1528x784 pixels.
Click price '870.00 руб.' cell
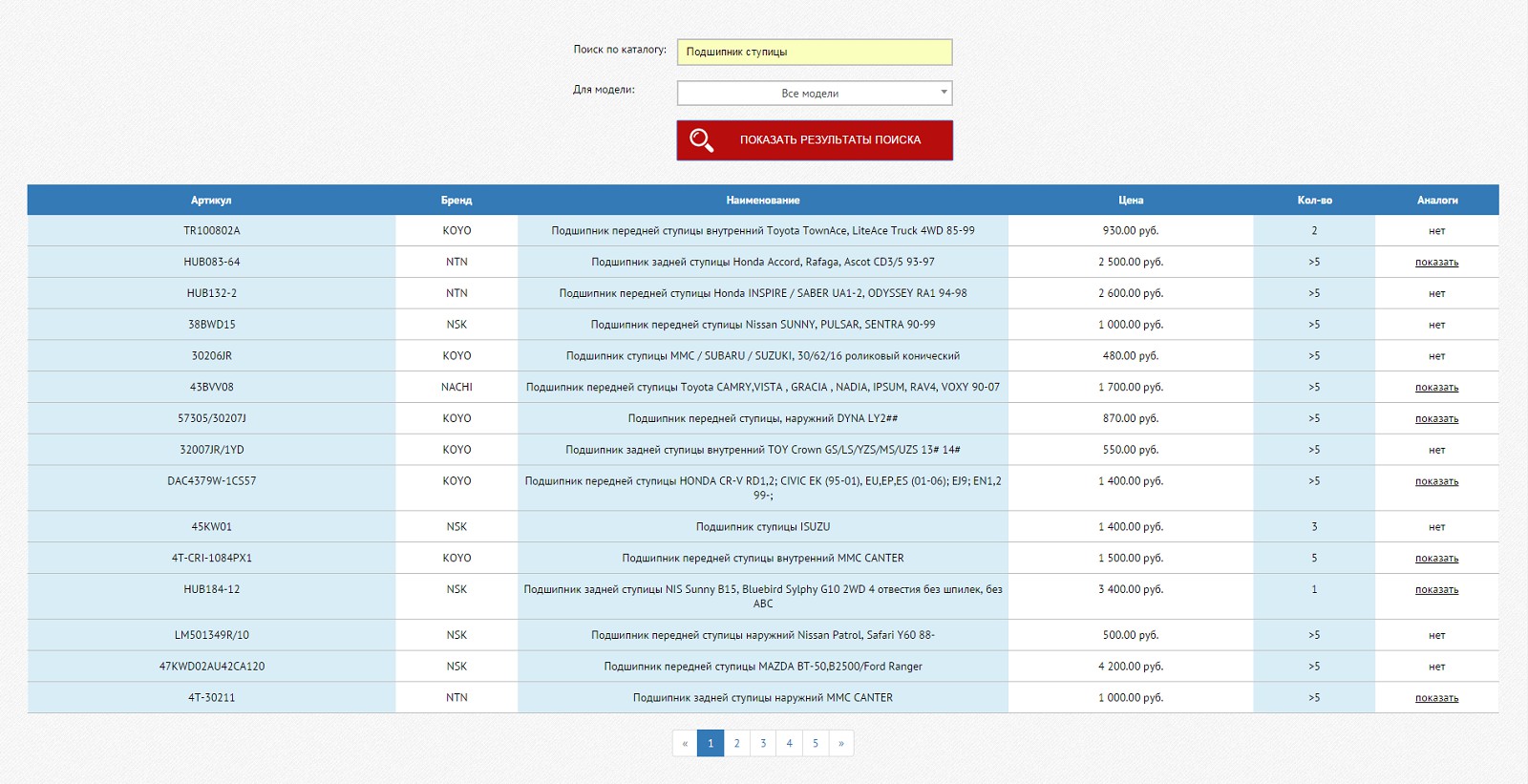click(x=1131, y=418)
